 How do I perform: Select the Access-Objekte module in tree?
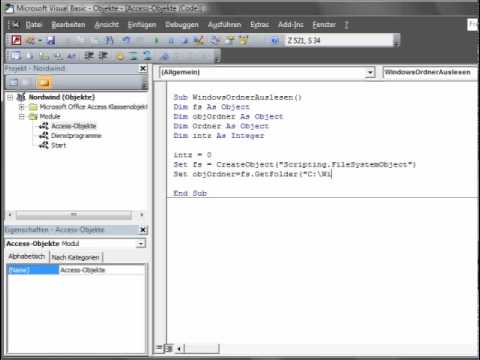pos(73,126)
